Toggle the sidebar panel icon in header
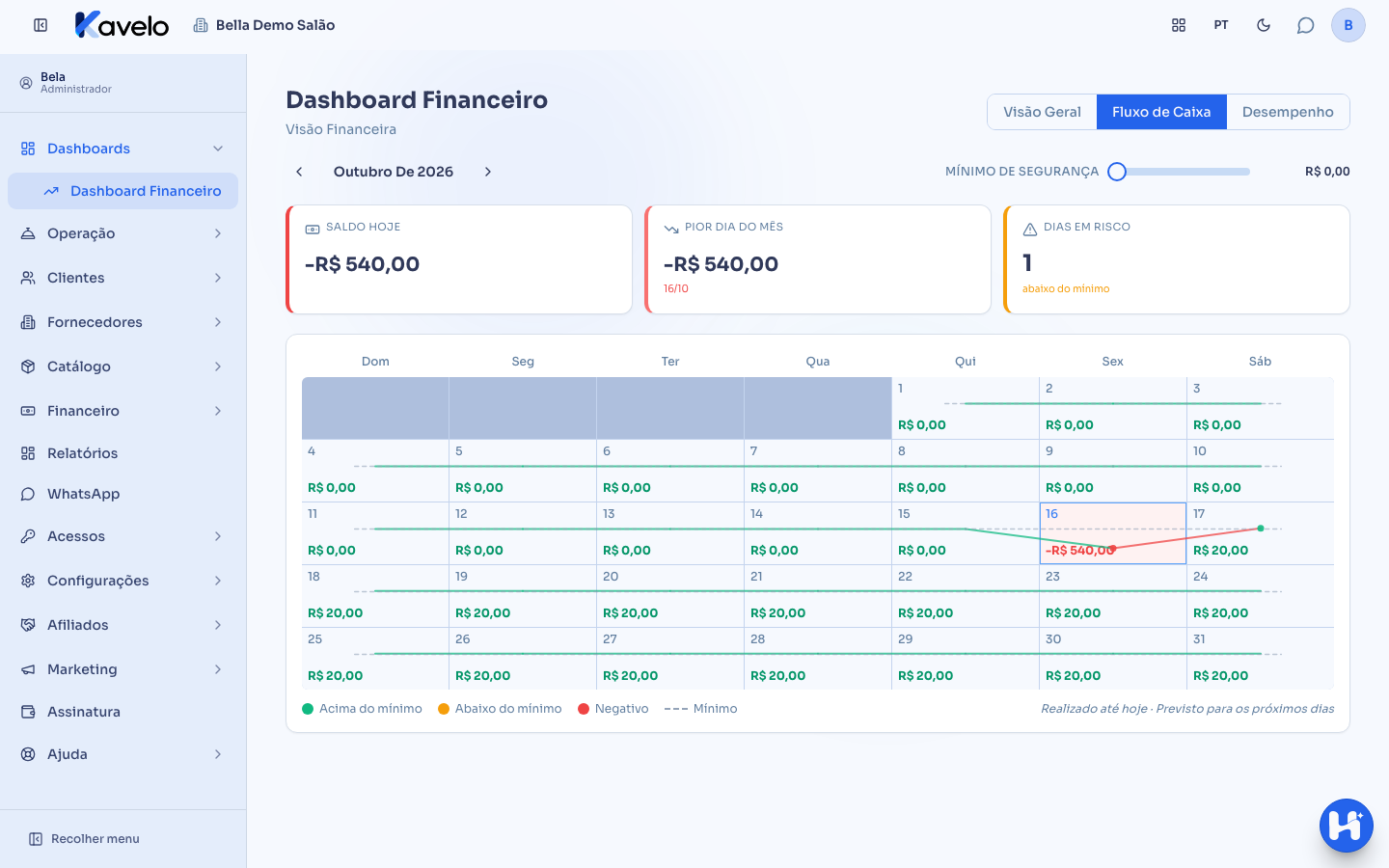Image resolution: width=1389 pixels, height=868 pixels. (x=41, y=25)
